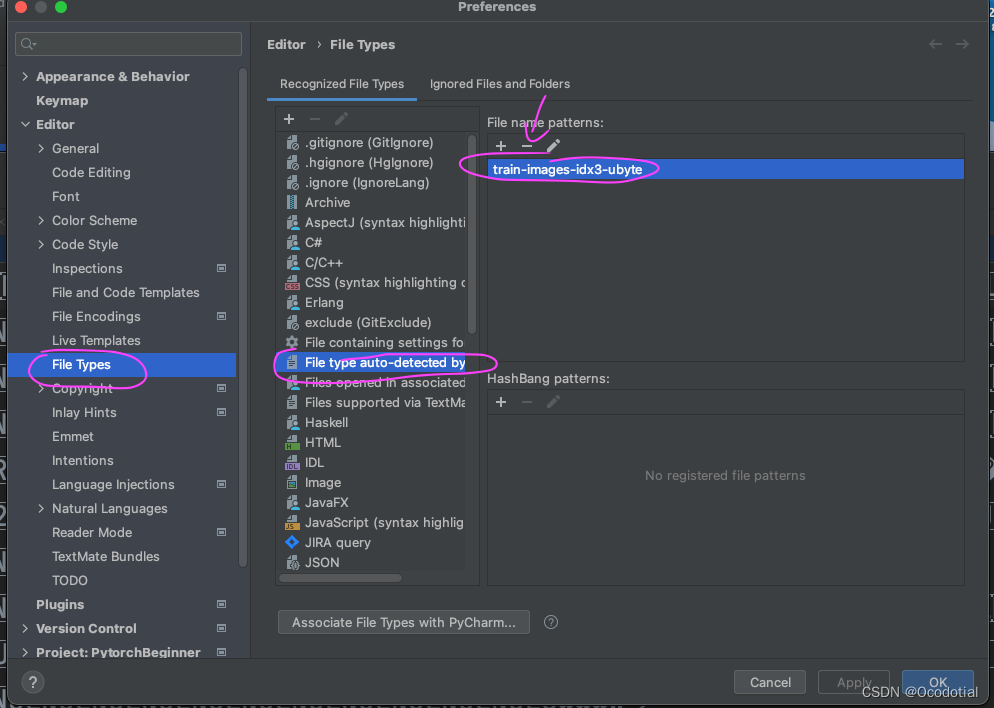Screen dimensions: 994x708
Task: Remove the train-images-idx3-ubyte pattern
Action: 527,146
